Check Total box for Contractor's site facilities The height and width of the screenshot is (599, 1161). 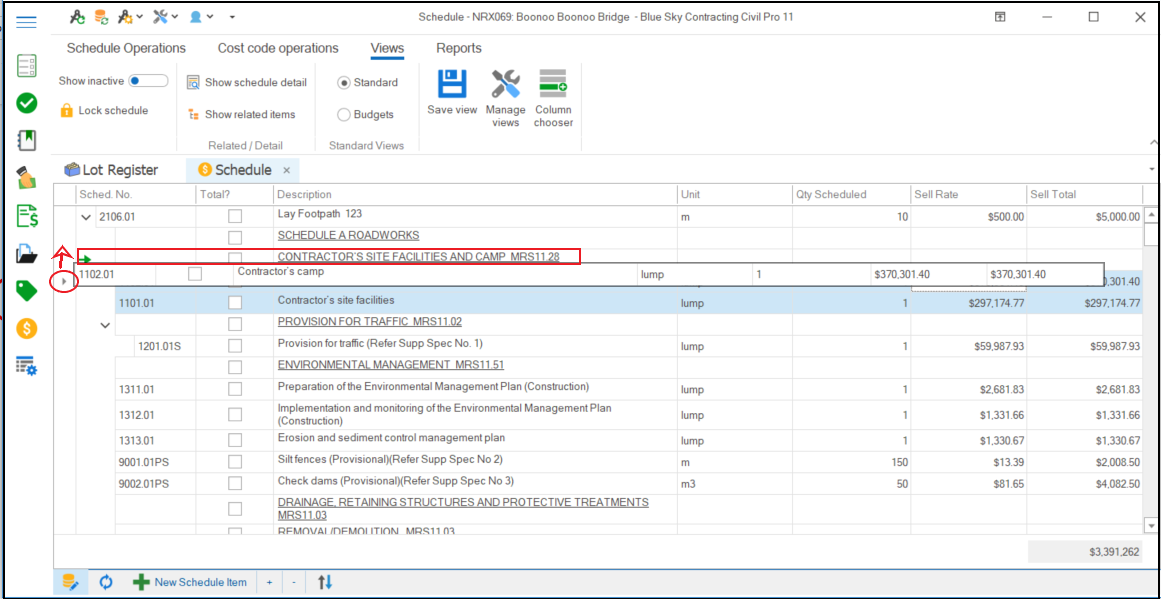[235, 303]
